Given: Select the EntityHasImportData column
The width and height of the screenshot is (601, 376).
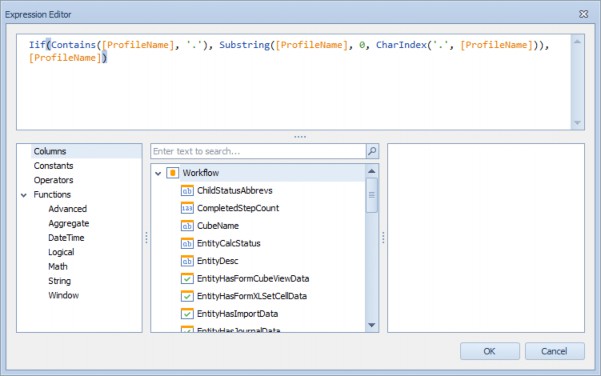Looking at the screenshot, I should tap(237, 314).
